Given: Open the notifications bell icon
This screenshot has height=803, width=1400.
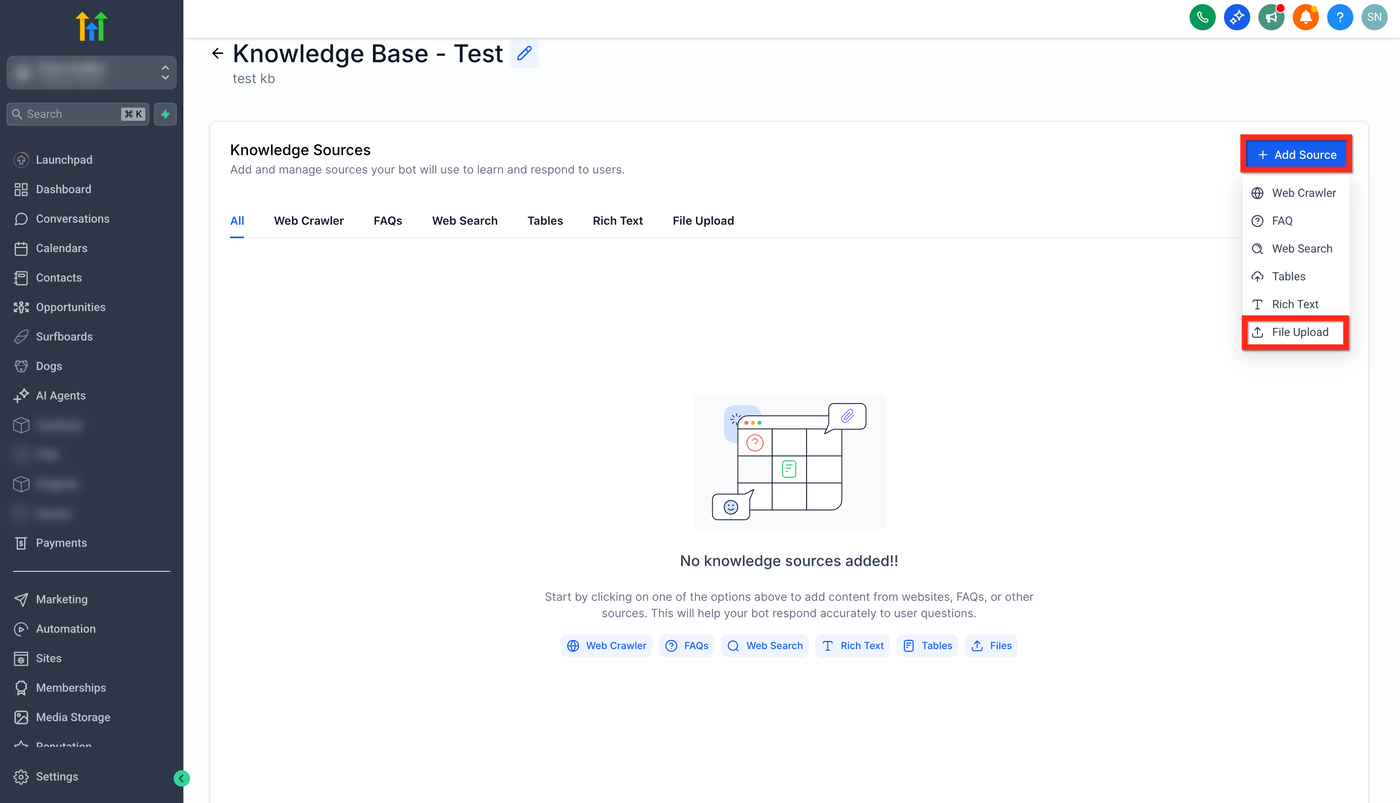Looking at the screenshot, I should pos(1305,17).
